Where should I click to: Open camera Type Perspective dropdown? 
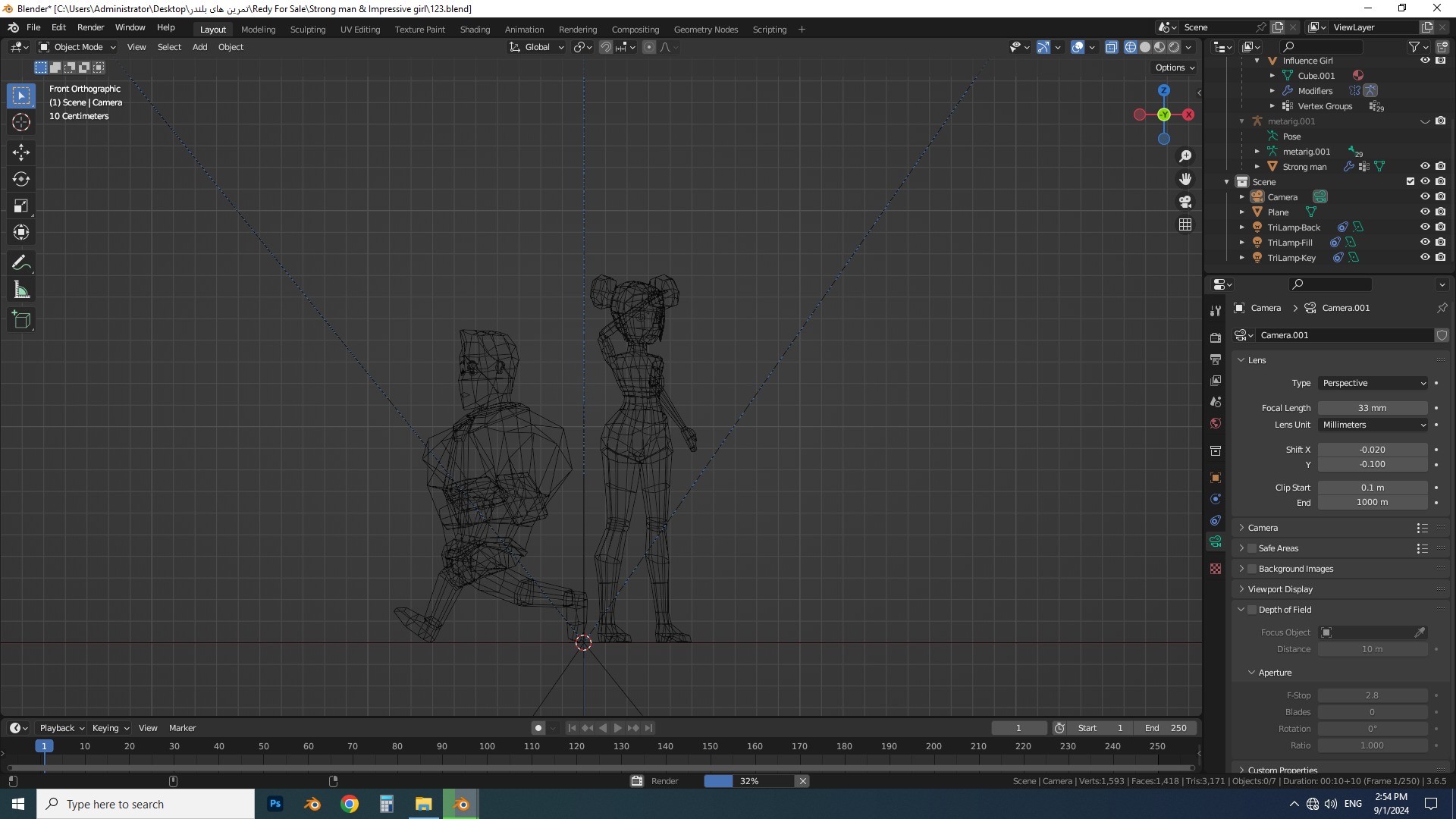[1373, 383]
